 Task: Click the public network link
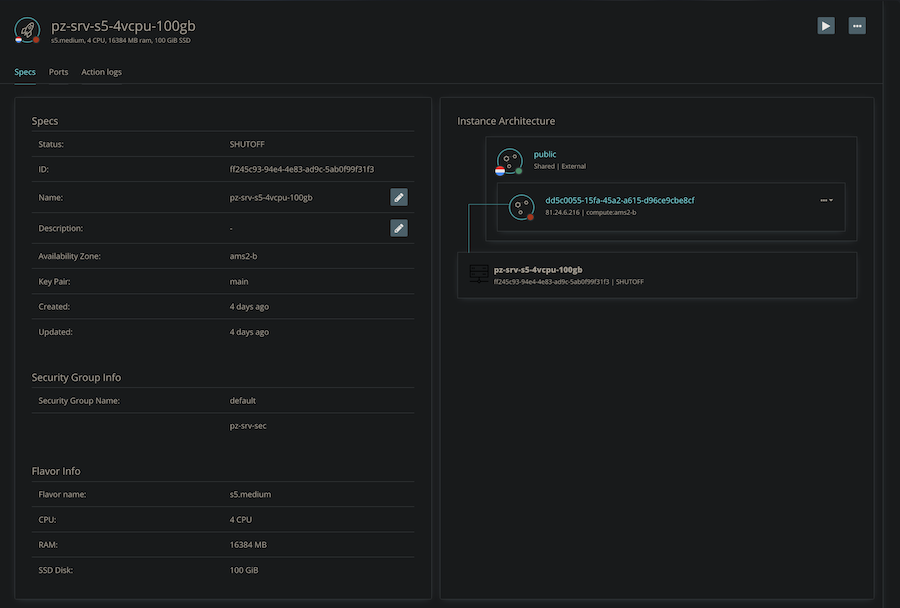(544, 154)
